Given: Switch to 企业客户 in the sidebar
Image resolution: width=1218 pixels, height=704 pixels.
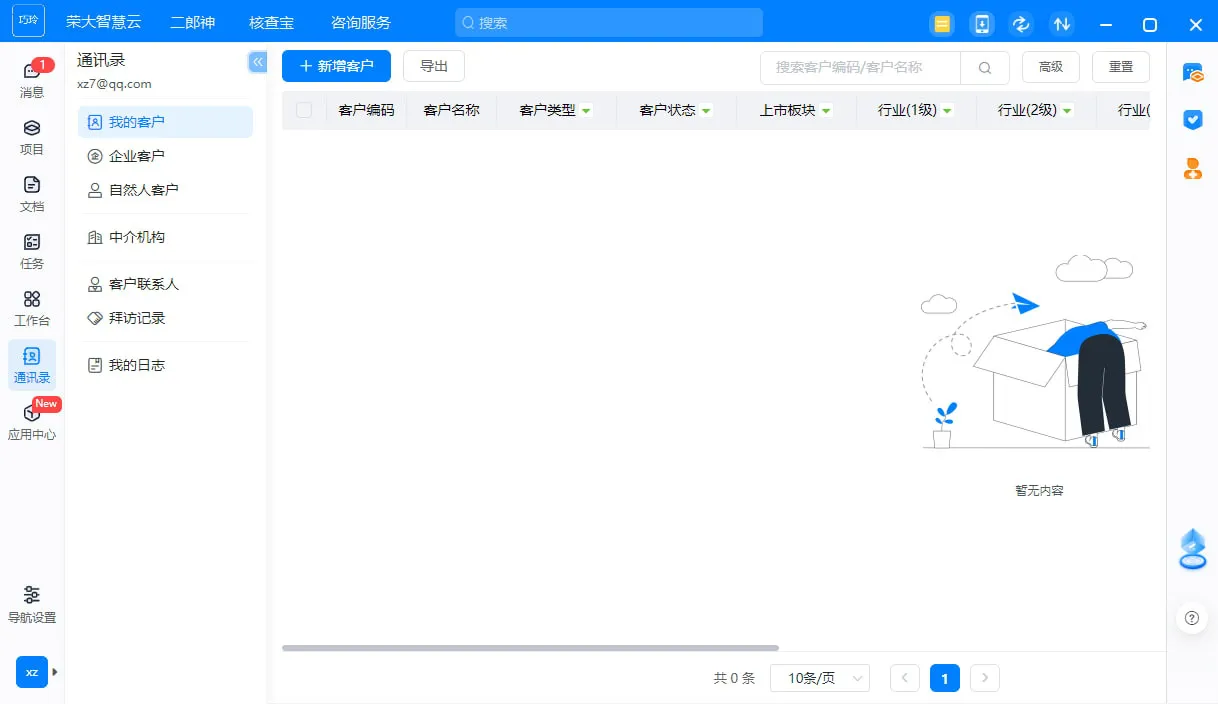Looking at the screenshot, I should (136, 155).
